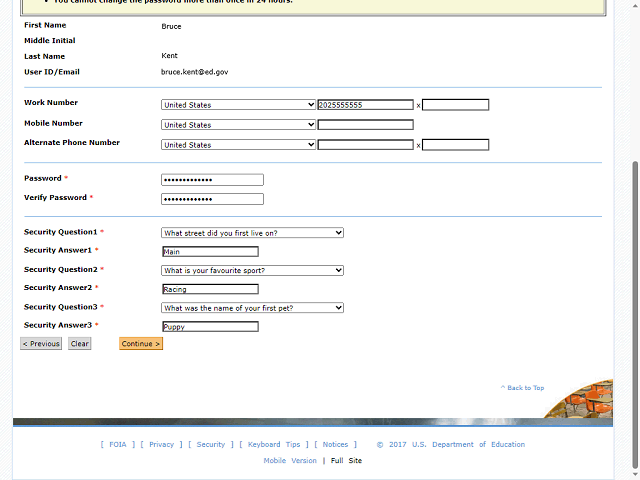Click the scrollbar down arrow
Image resolution: width=640 pixels, height=480 pixels.
(x=635, y=474)
